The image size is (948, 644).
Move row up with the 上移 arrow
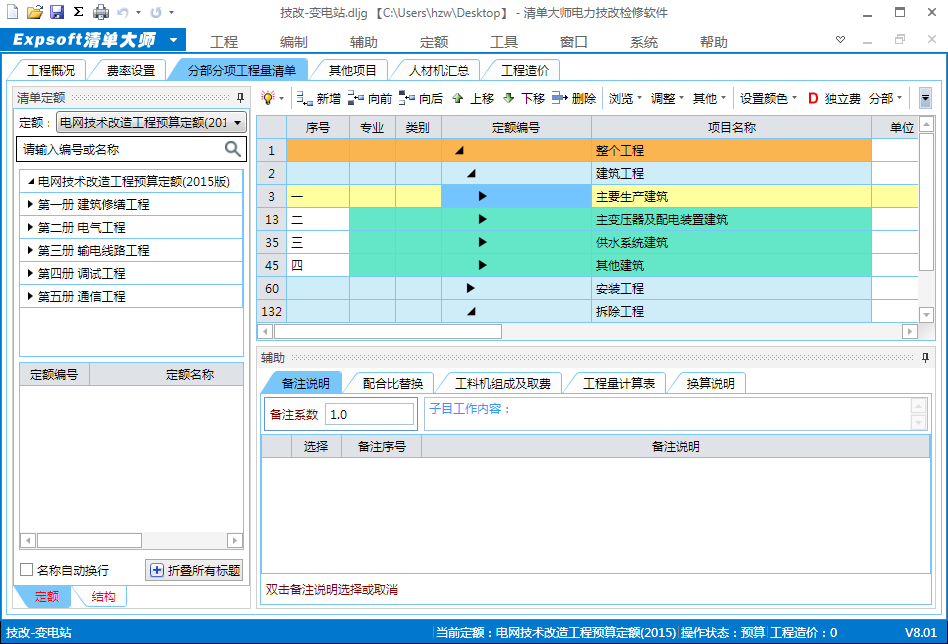458,98
